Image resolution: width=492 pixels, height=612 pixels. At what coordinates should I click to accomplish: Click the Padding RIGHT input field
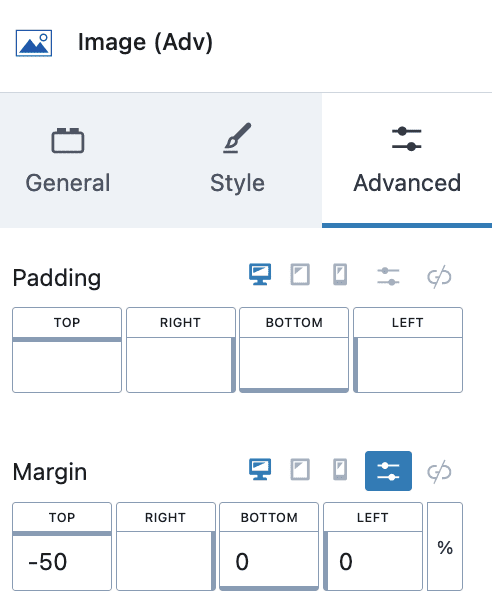(x=181, y=365)
